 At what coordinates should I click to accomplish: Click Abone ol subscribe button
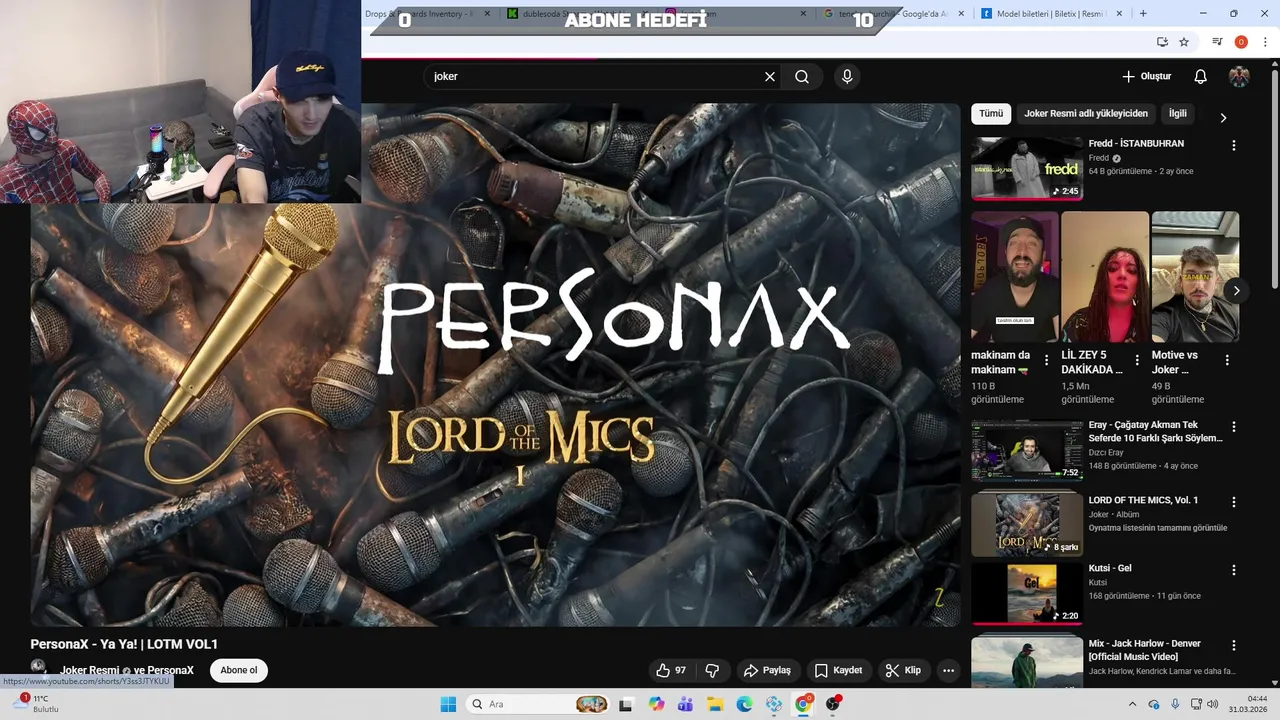pos(239,670)
